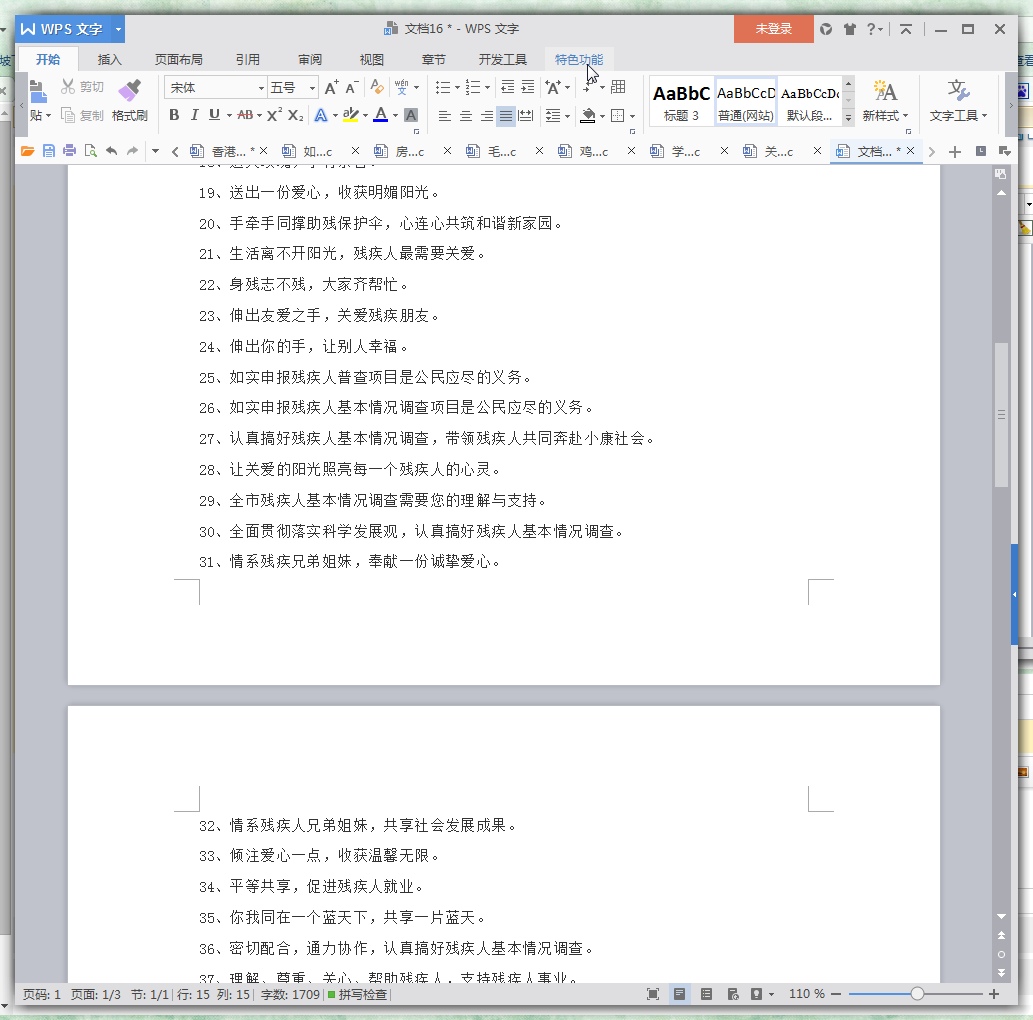Apply superscript formatting
Image resolution: width=1033 pixels, height=1020 pixels.
(274, 115)
